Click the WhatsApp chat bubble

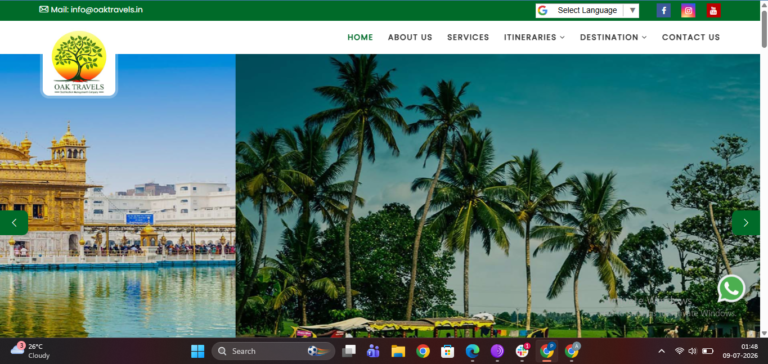tap(731, 289)
